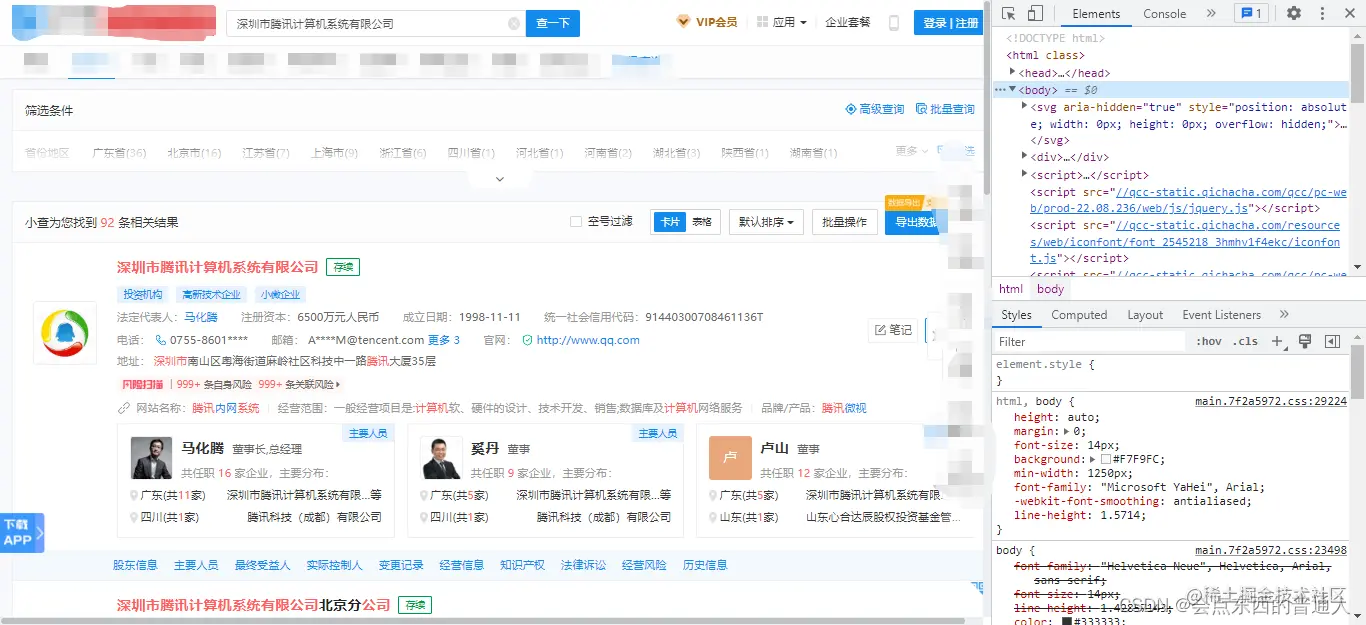Toggle the rendering emulations brush icon
Screen dimensions: 1366x625
pyautogui.click(x=1305, y=341)
